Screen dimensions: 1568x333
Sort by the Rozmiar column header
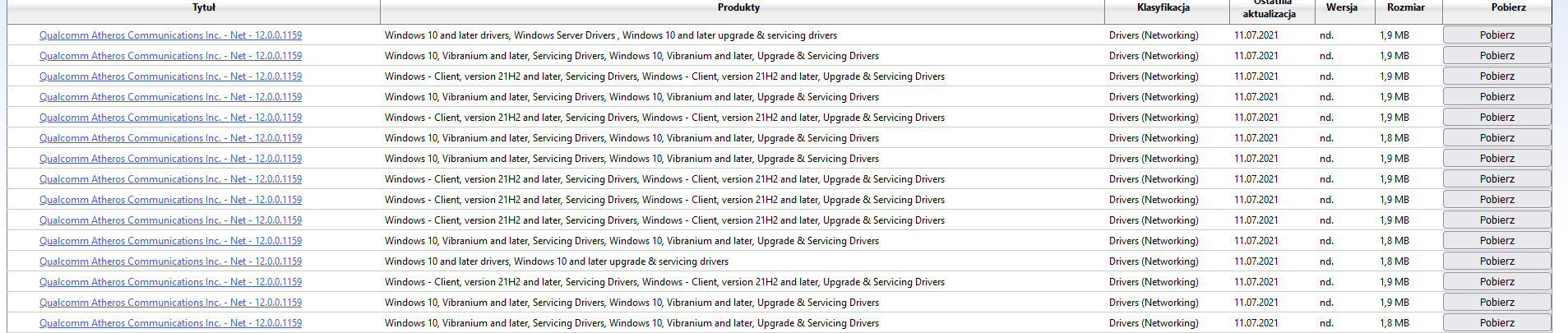[1405, 8]
